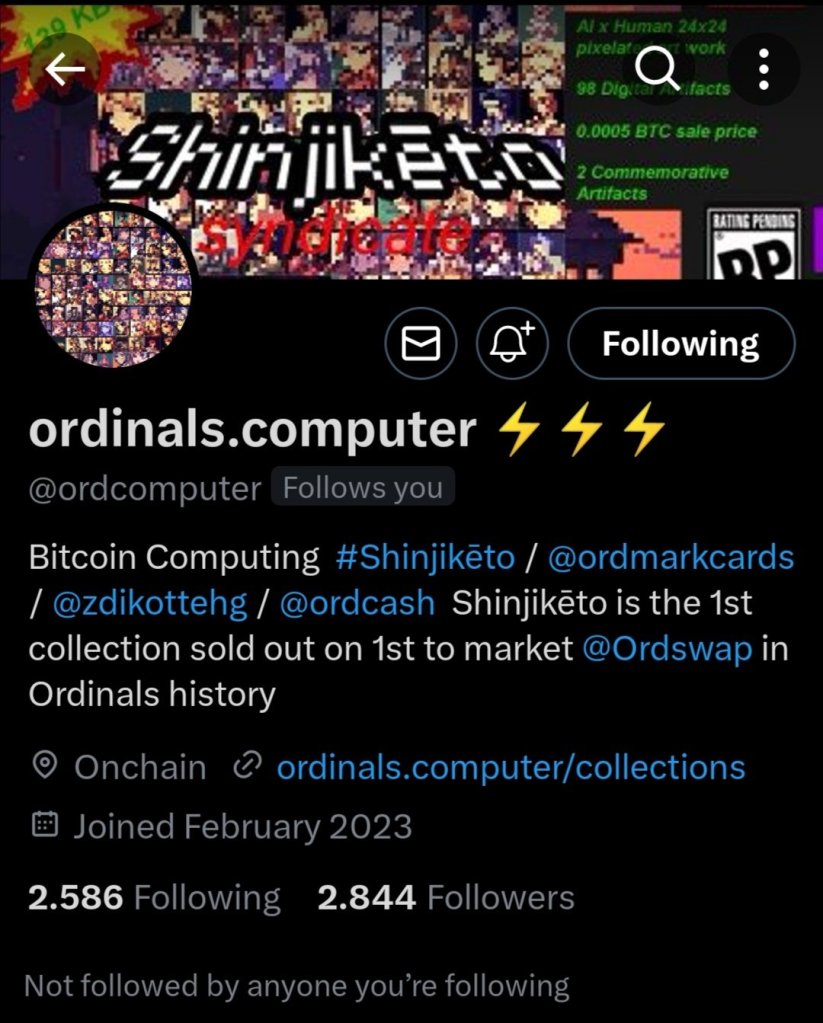Open ordinals.computer/collections website link
This screenshot has width=823, height=1023.
(x=511, y=767)
